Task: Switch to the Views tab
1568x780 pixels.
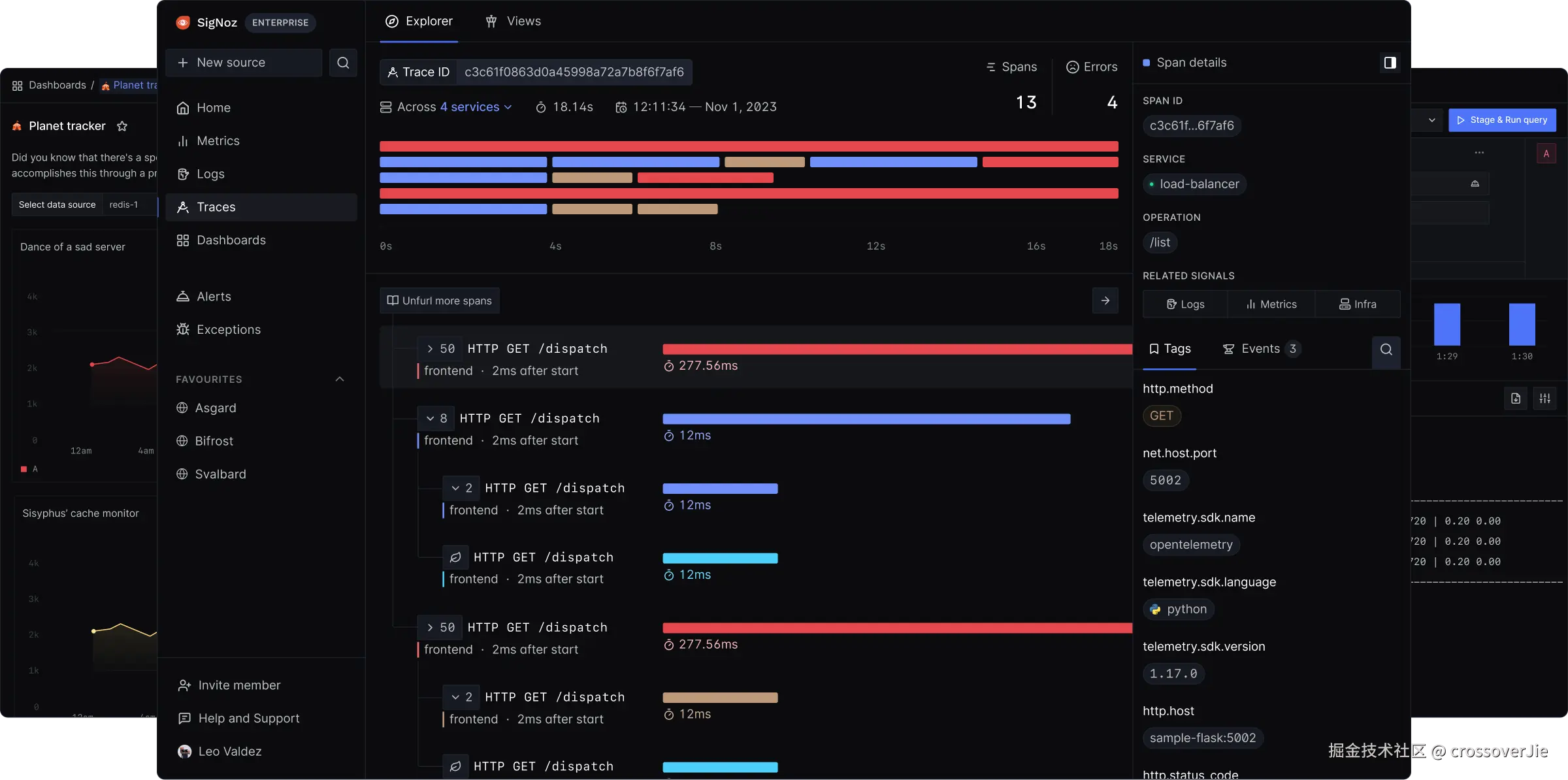Action: (x=514, y=22)
